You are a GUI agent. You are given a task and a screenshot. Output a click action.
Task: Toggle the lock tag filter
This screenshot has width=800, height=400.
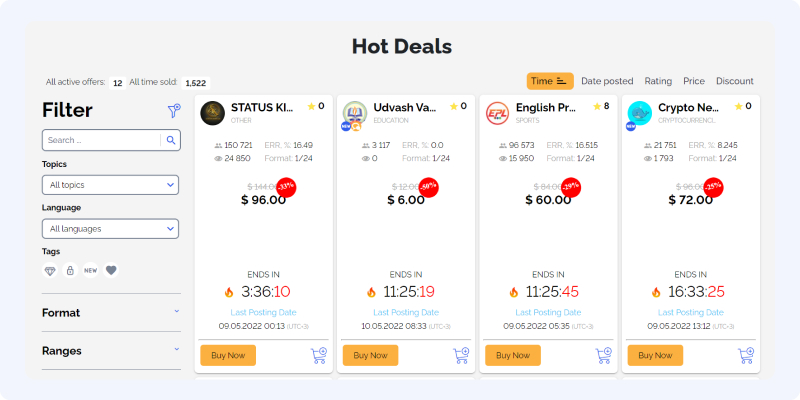pos(70,270)
